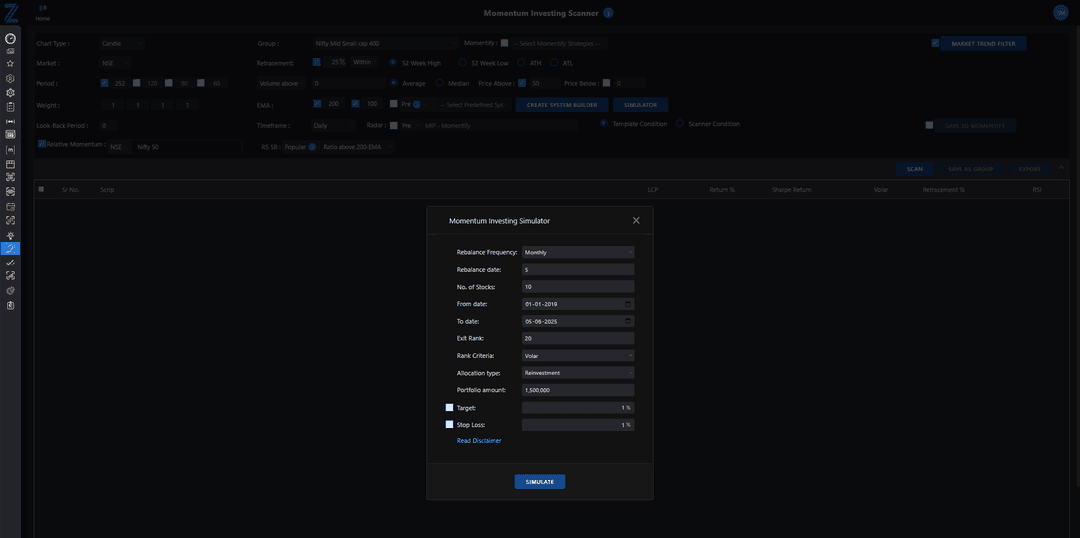This screenshot has height=538, width=1080.
Task: Click the Z app logo at top-left
Action: coord(10,11)
